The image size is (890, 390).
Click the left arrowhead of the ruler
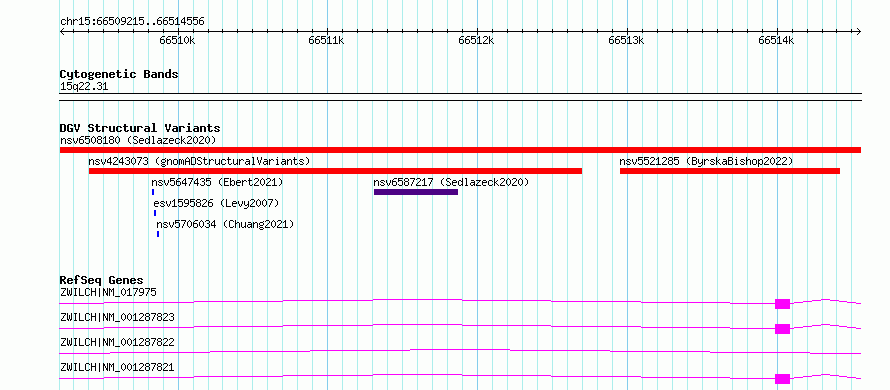click(x=62, y=32)
